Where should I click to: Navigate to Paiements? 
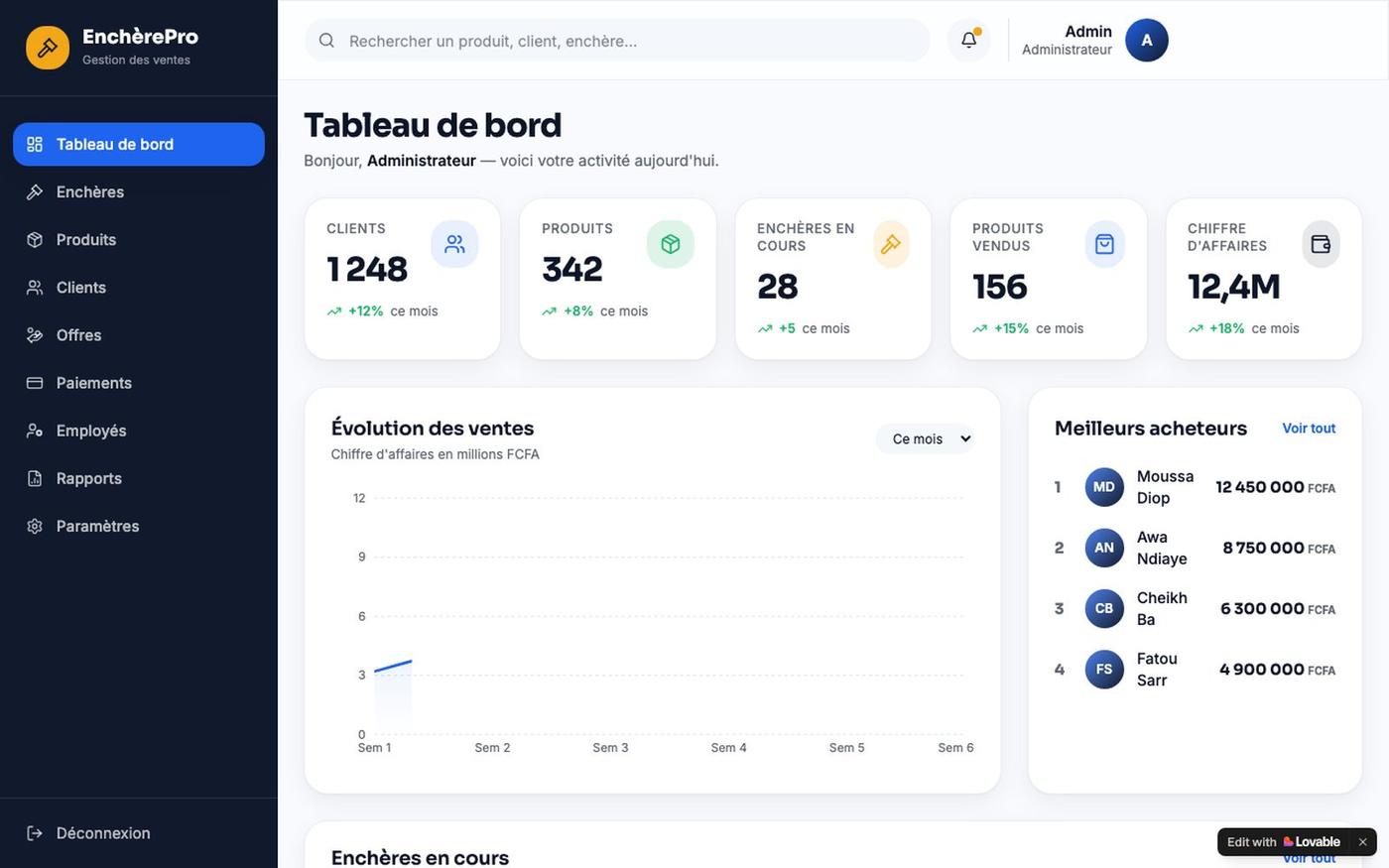pyautogui.click(x=139, y=383)
